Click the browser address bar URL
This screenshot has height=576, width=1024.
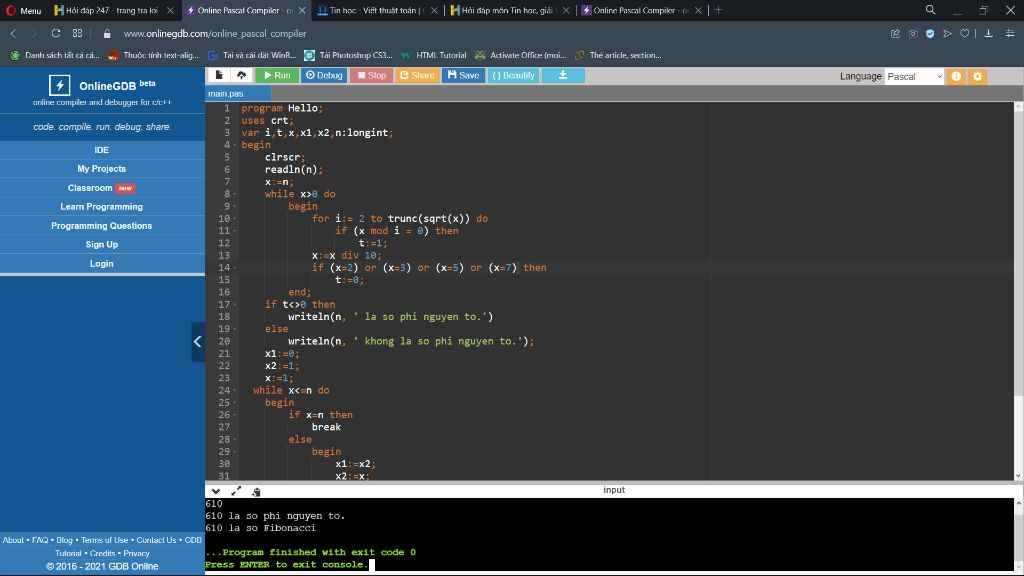[215, 33]
